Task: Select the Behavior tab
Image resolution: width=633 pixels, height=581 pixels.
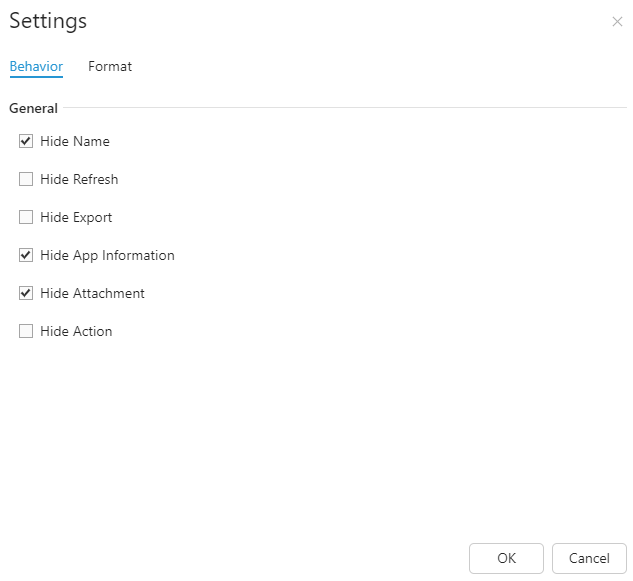Action: pos(36,66)
